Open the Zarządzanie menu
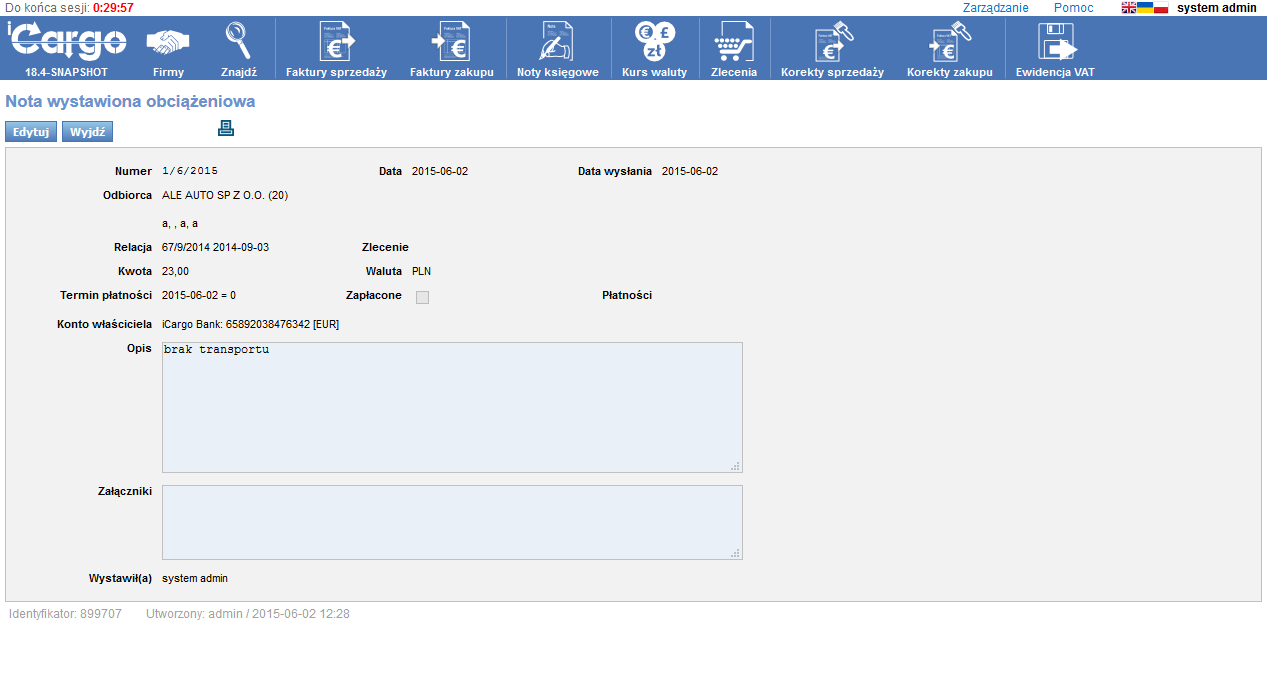The image size is (1267, 681). tap(995, 8)
